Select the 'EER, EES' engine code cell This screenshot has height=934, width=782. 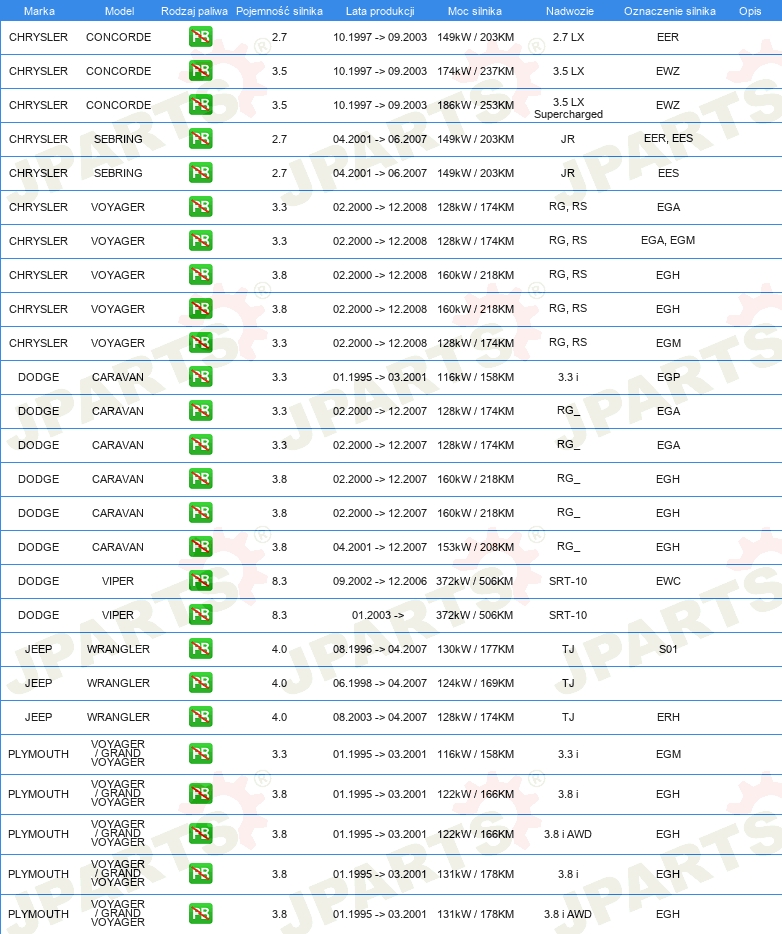pyautogui.click(x=668, y=138)
